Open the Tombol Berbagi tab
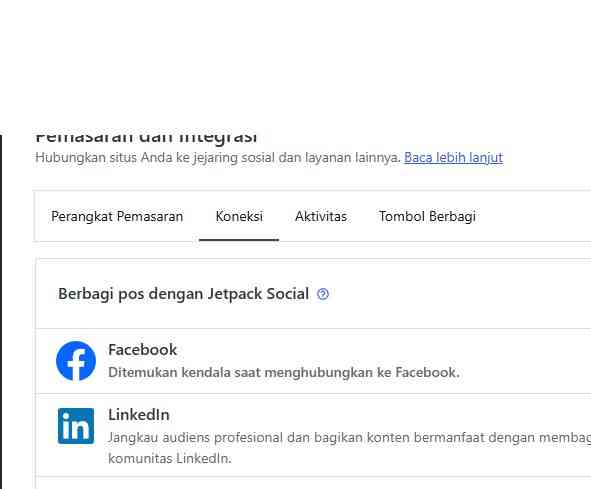This screenshot has height=489, width=591. (427, 216)
